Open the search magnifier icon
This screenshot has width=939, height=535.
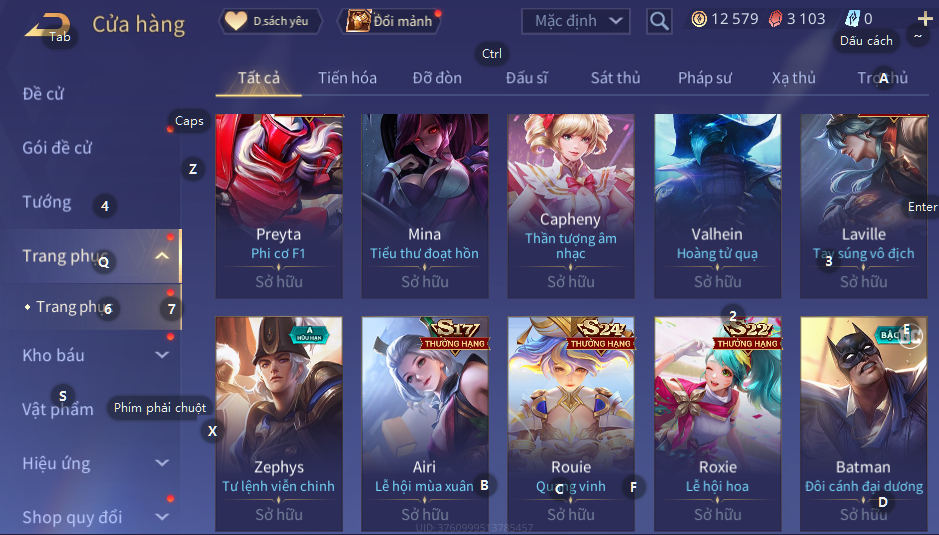point(659,22)
